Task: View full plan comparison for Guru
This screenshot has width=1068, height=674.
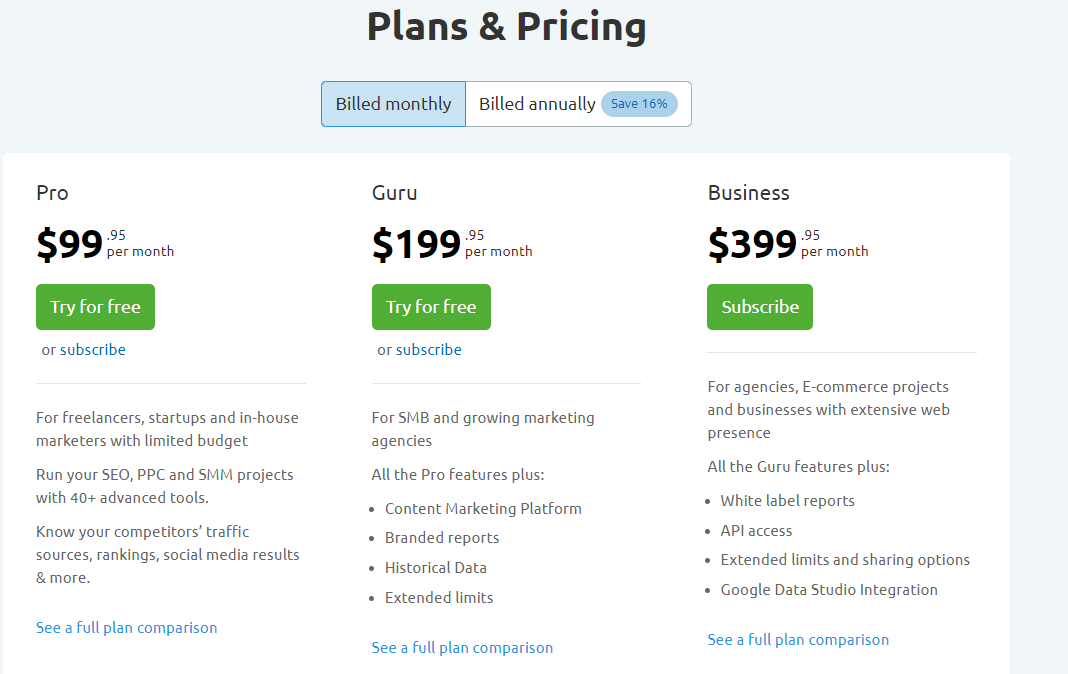Action: pyautogui.click(x=462, y=648)
